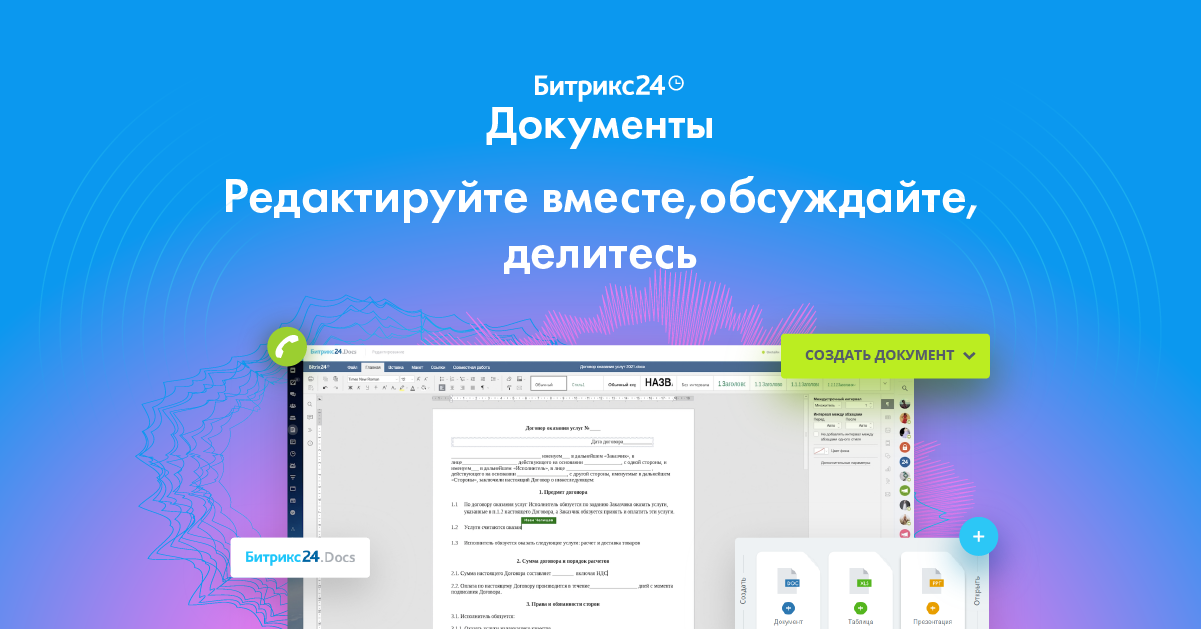Open the font name dropdown
The image size is (1201, 629).
tap(373, 379)
